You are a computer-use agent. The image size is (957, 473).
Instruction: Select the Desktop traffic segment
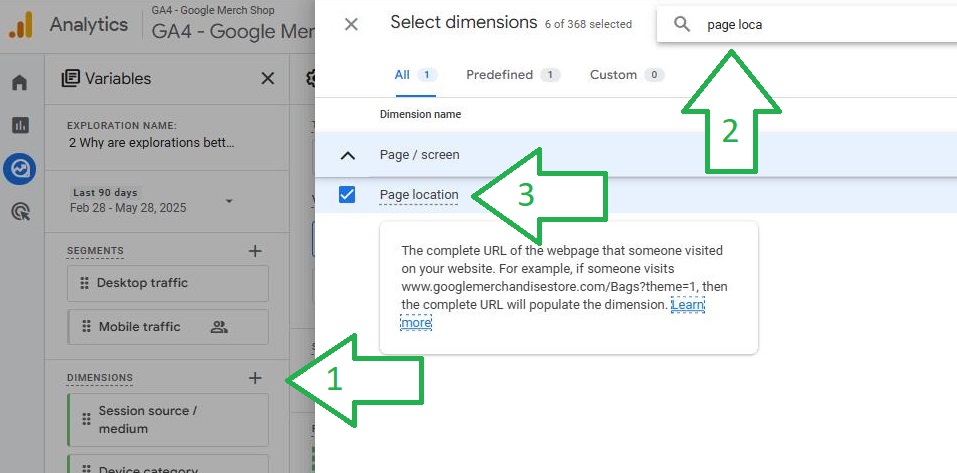(168, 283)
